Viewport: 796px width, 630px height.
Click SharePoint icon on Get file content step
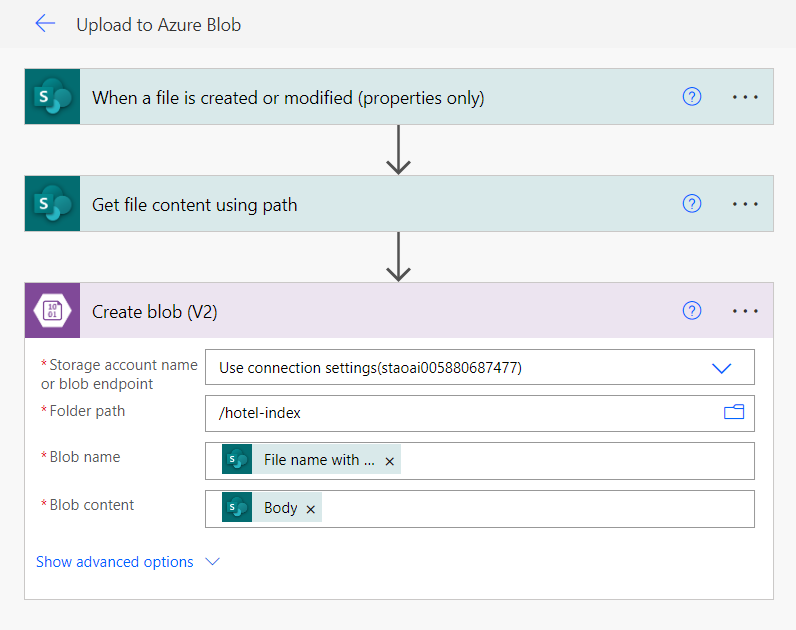click(52, 204)
